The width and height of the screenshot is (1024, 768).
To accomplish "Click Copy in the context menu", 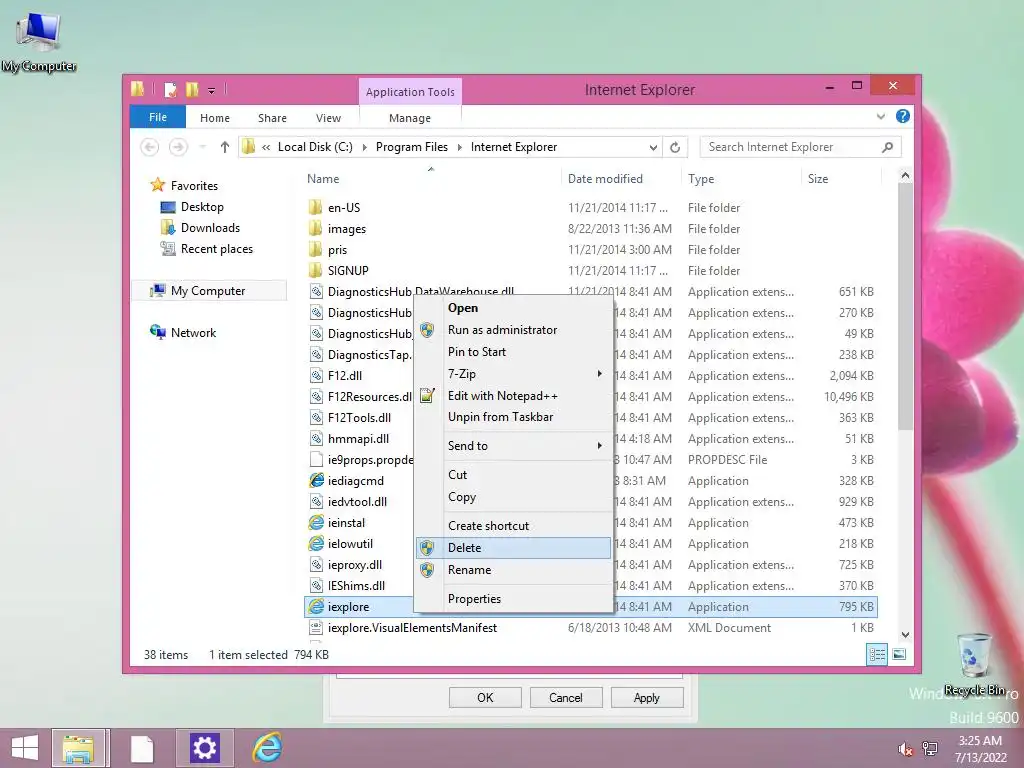I will 513,497.
